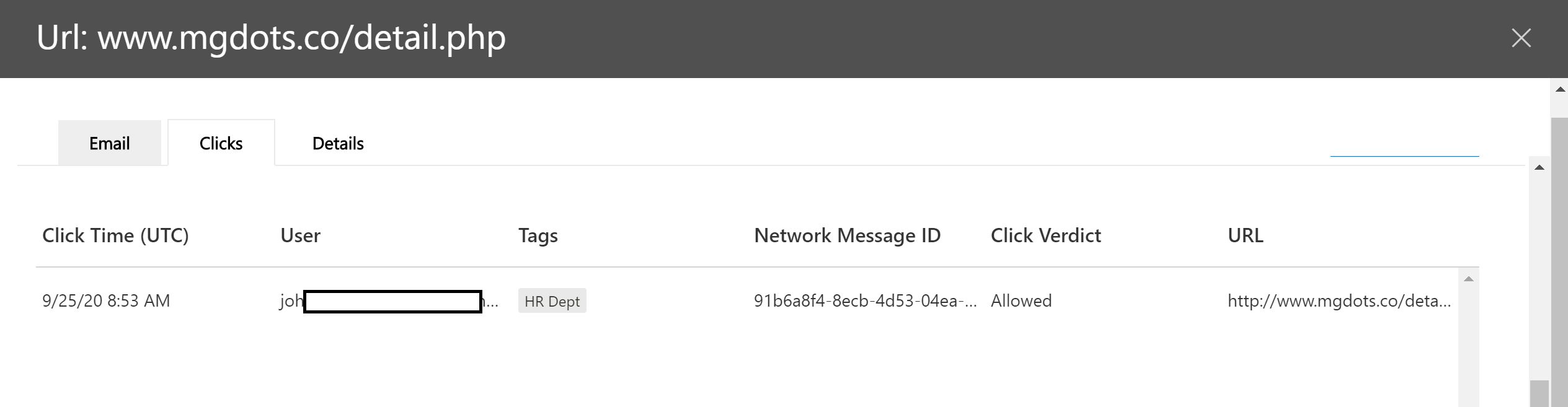Select the HR Dept tag

552,301
